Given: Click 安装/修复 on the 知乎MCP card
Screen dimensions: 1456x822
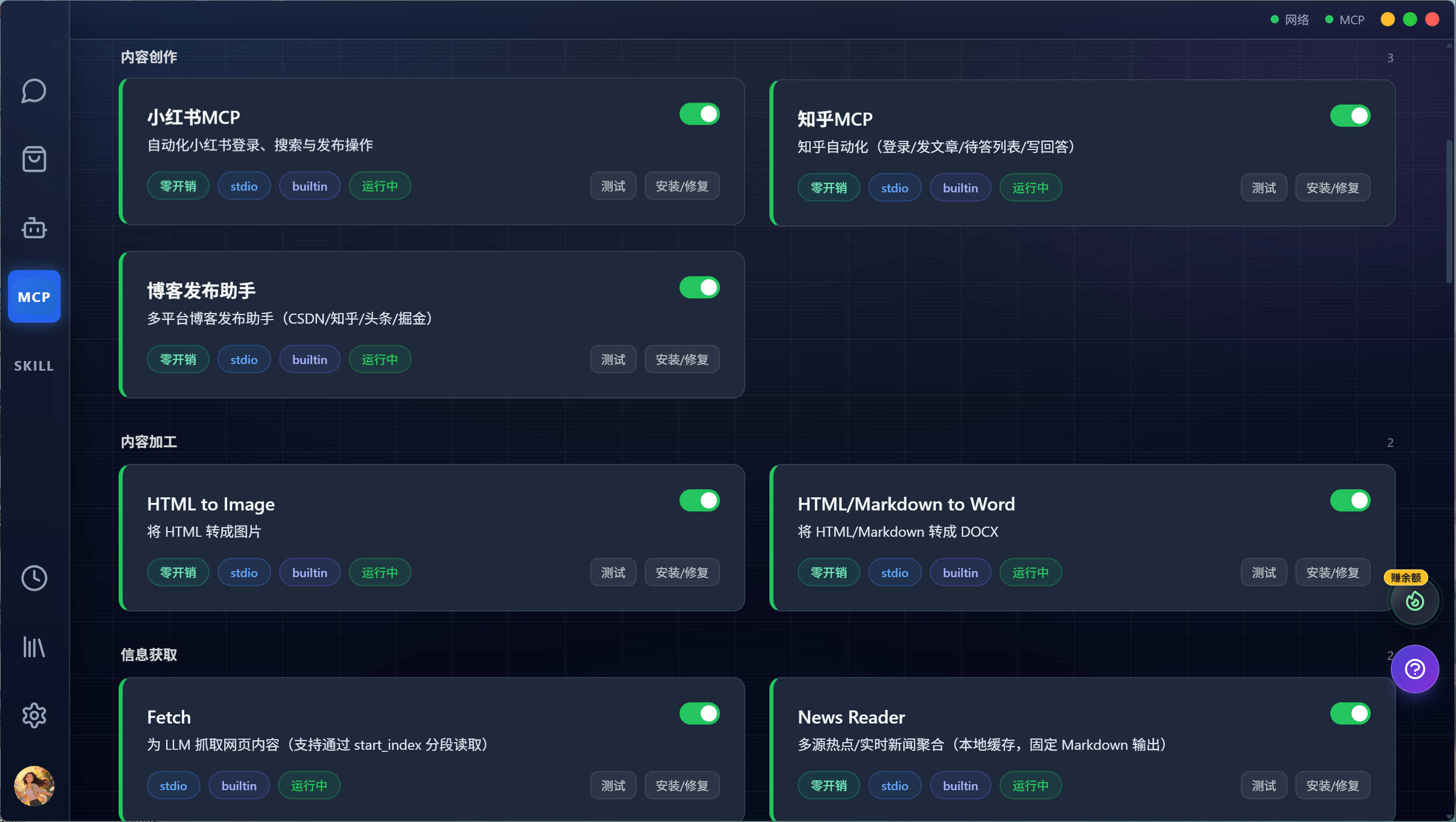Looking at the screenshot, I should (x=1332, y=188).
